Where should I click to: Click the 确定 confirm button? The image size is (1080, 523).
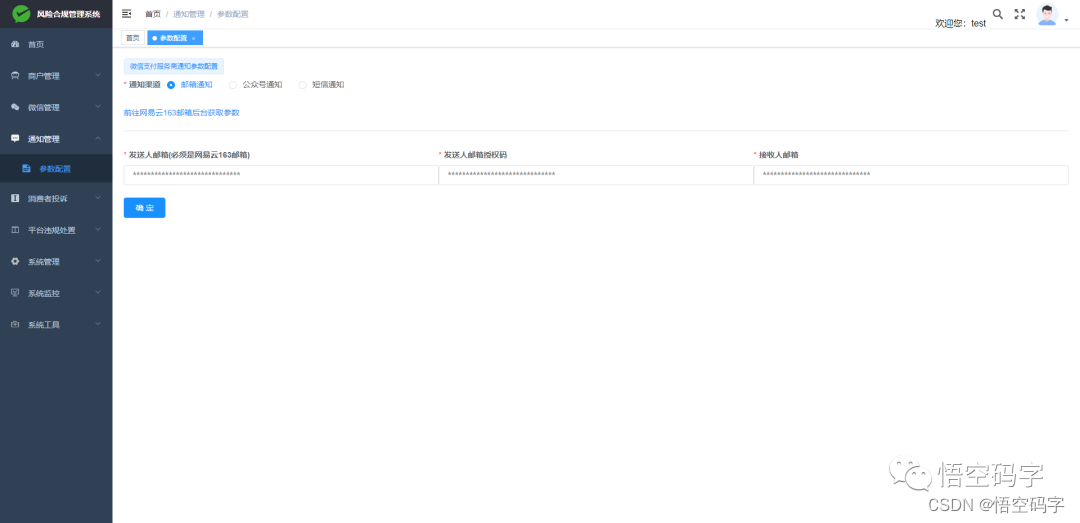coord(145,207)
